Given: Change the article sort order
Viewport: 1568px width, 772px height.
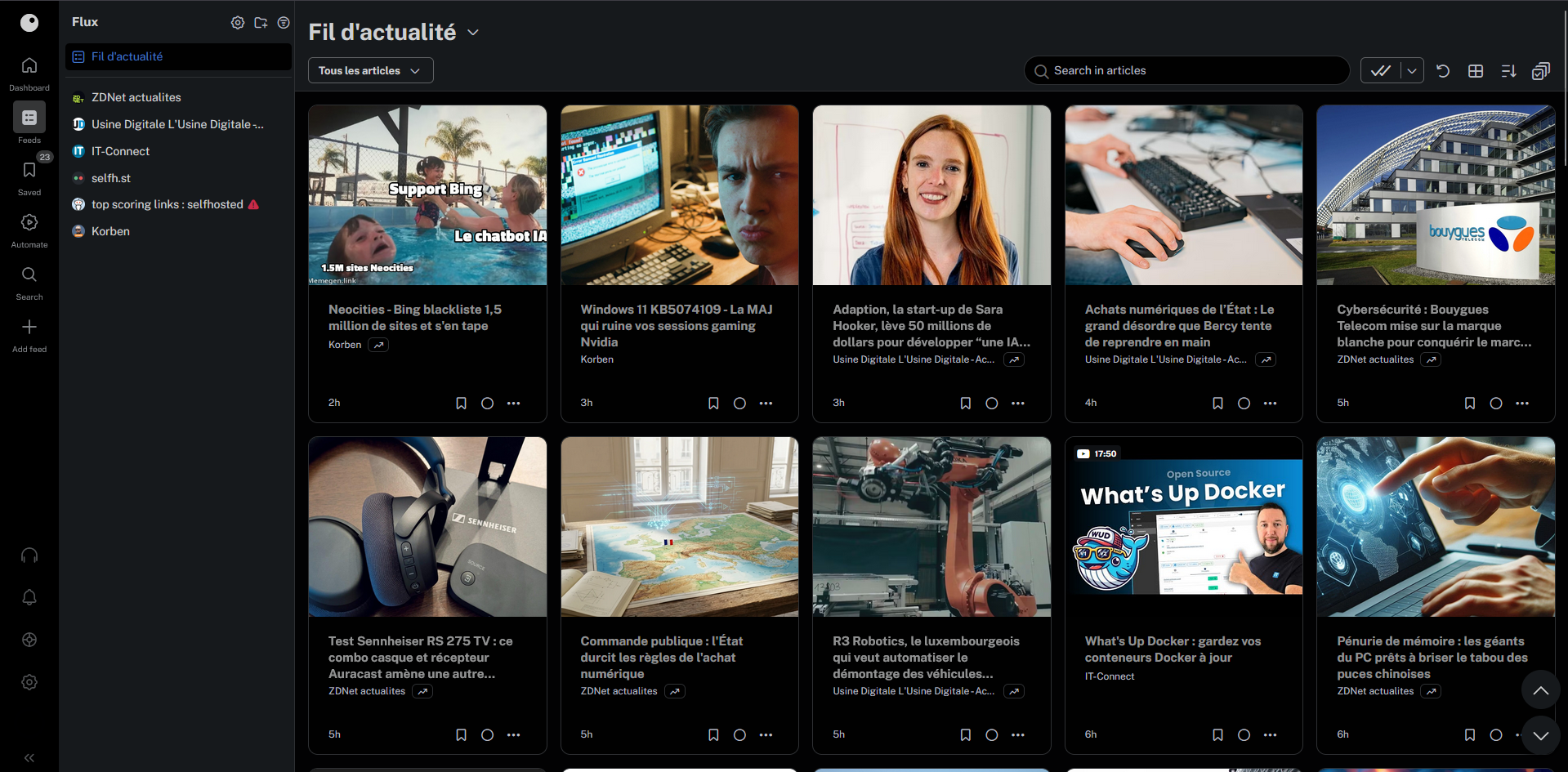Looking at the screenshot, I should click(1508, 71).
